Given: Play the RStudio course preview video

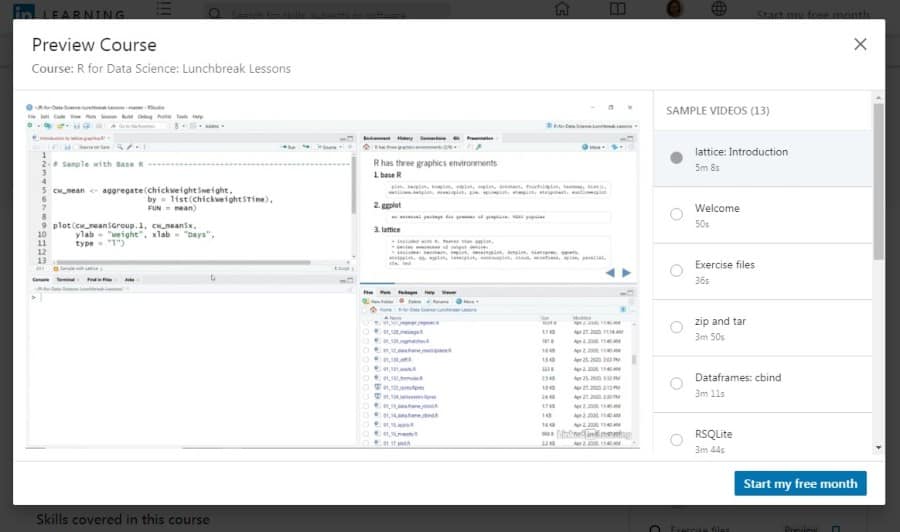Looking at the screenshot, I should coord(332,274).
